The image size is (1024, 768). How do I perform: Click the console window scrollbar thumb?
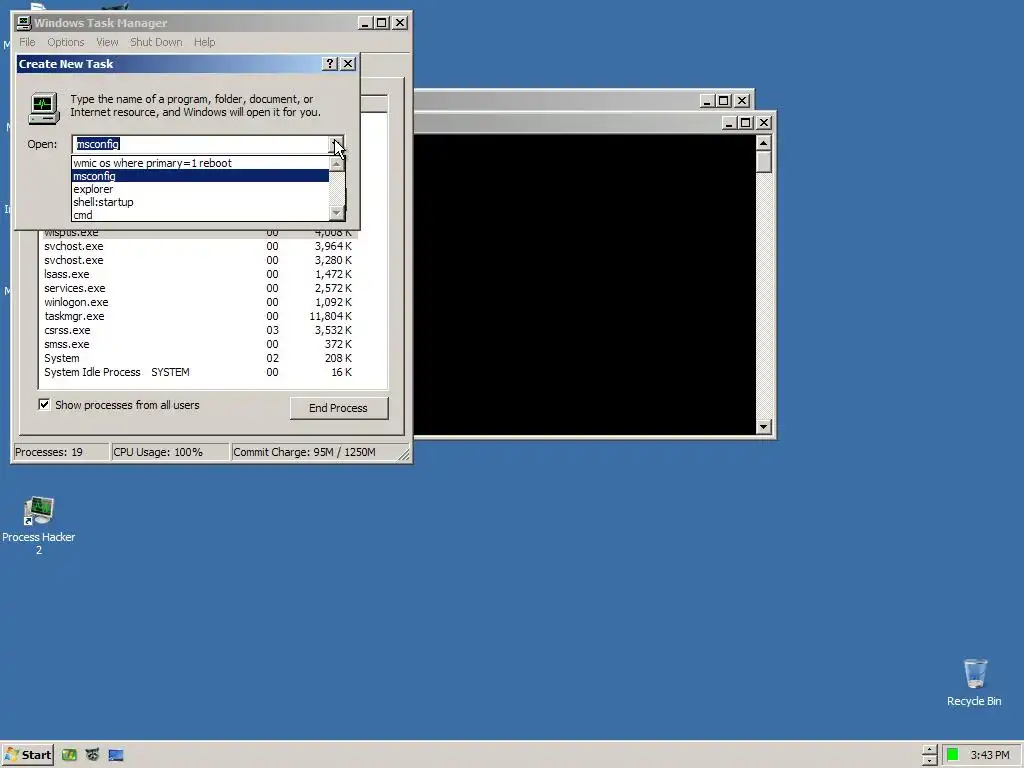point(763,161)
